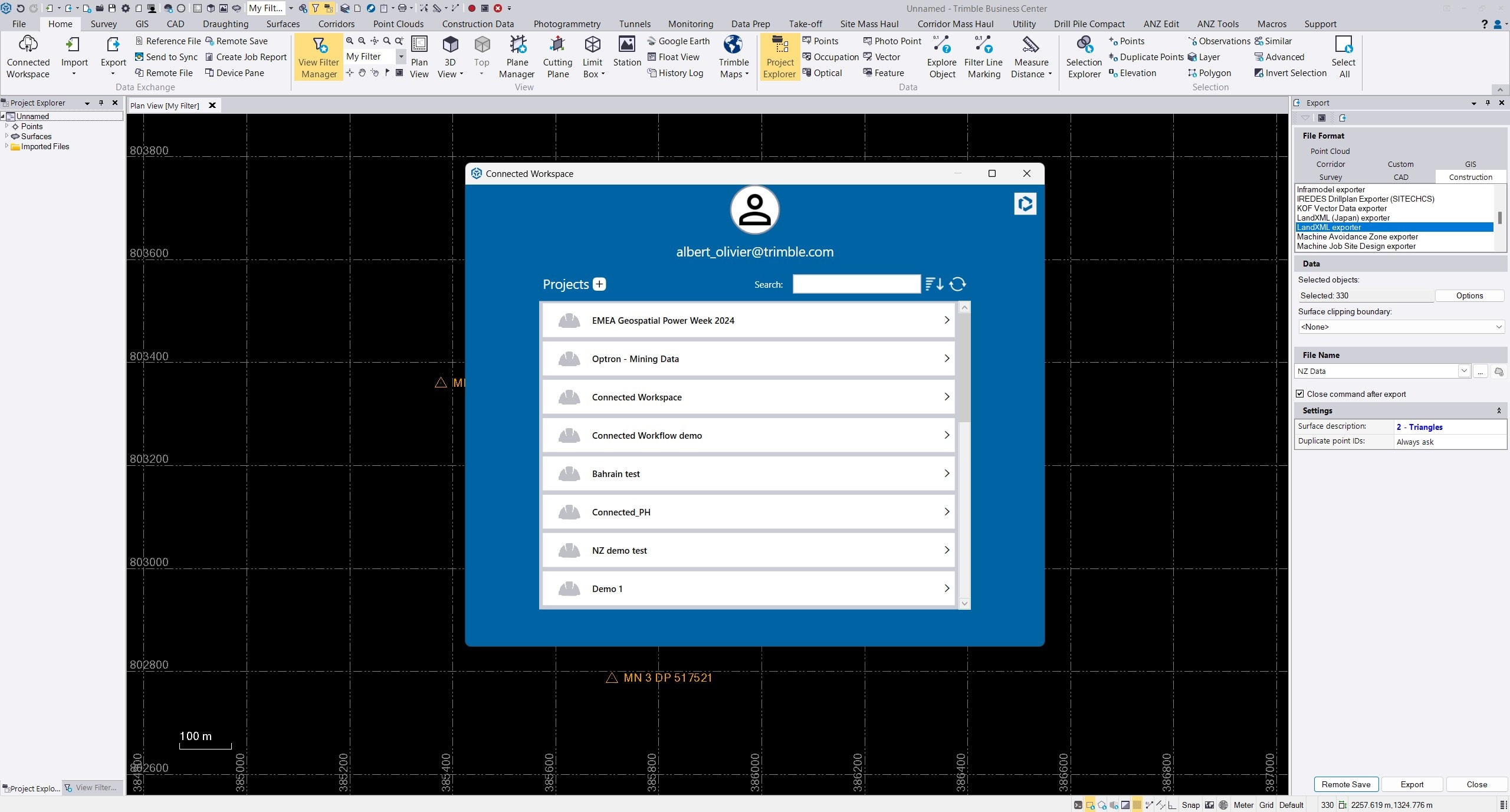This screenshot has height=812, width=1510.
Task: Unpin the Settings section in Export pane
Action: (1499, 410)
